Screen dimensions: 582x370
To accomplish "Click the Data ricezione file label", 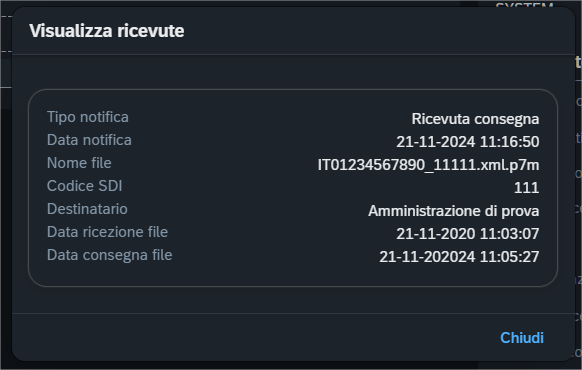I will 107,232.
